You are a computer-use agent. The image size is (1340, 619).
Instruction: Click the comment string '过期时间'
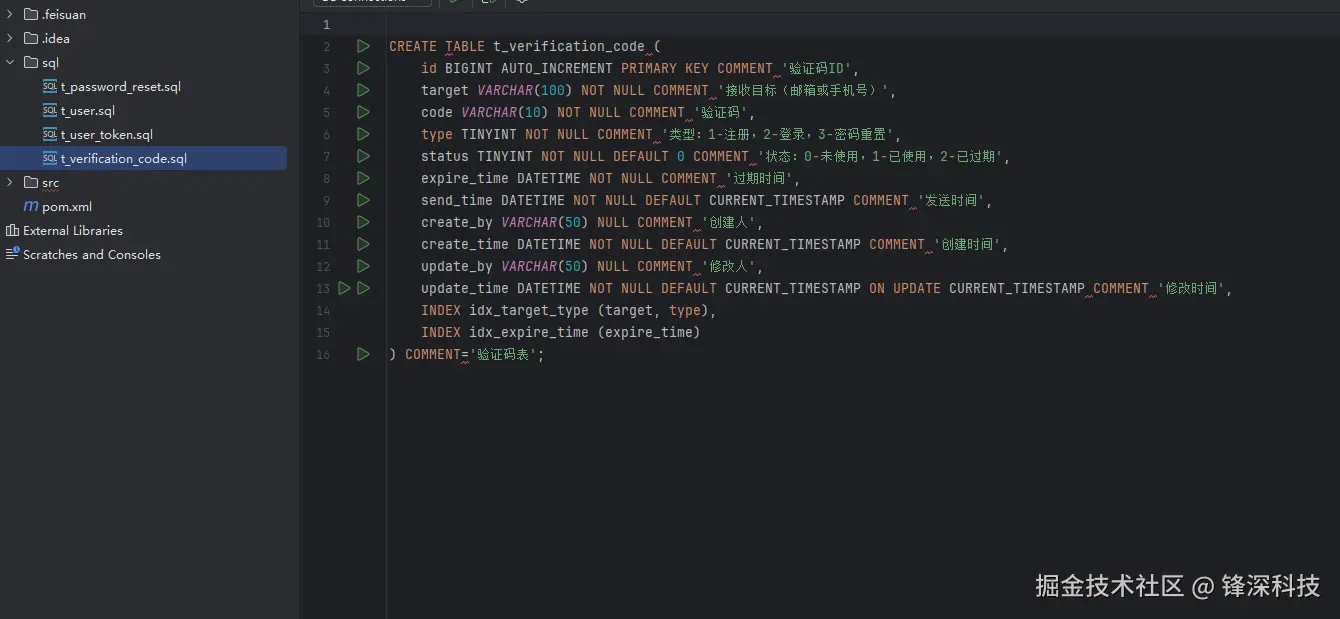coord(757,178)
